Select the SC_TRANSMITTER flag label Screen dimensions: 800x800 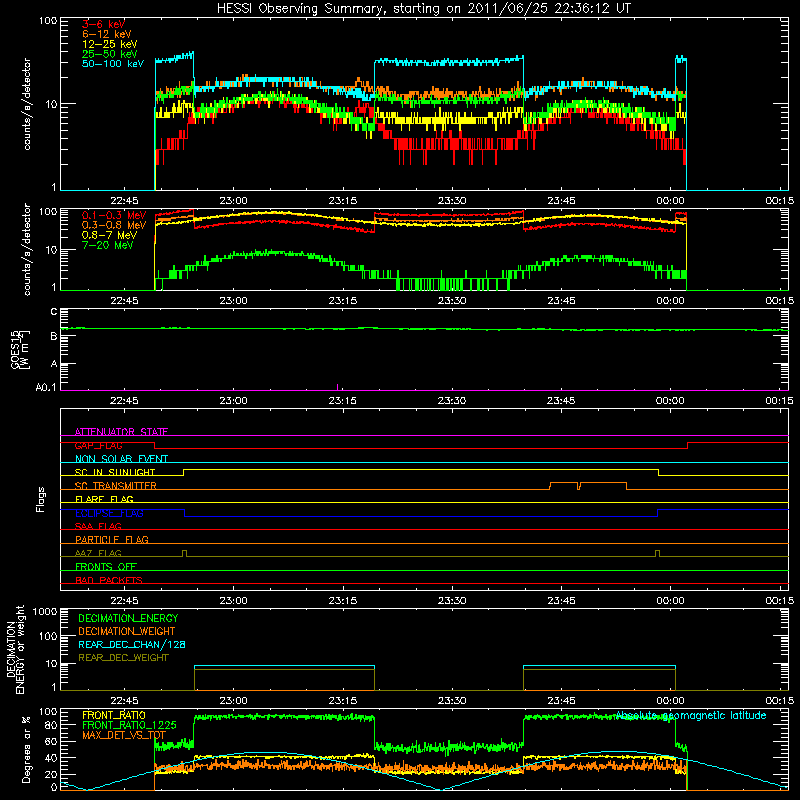click(115, 486)
